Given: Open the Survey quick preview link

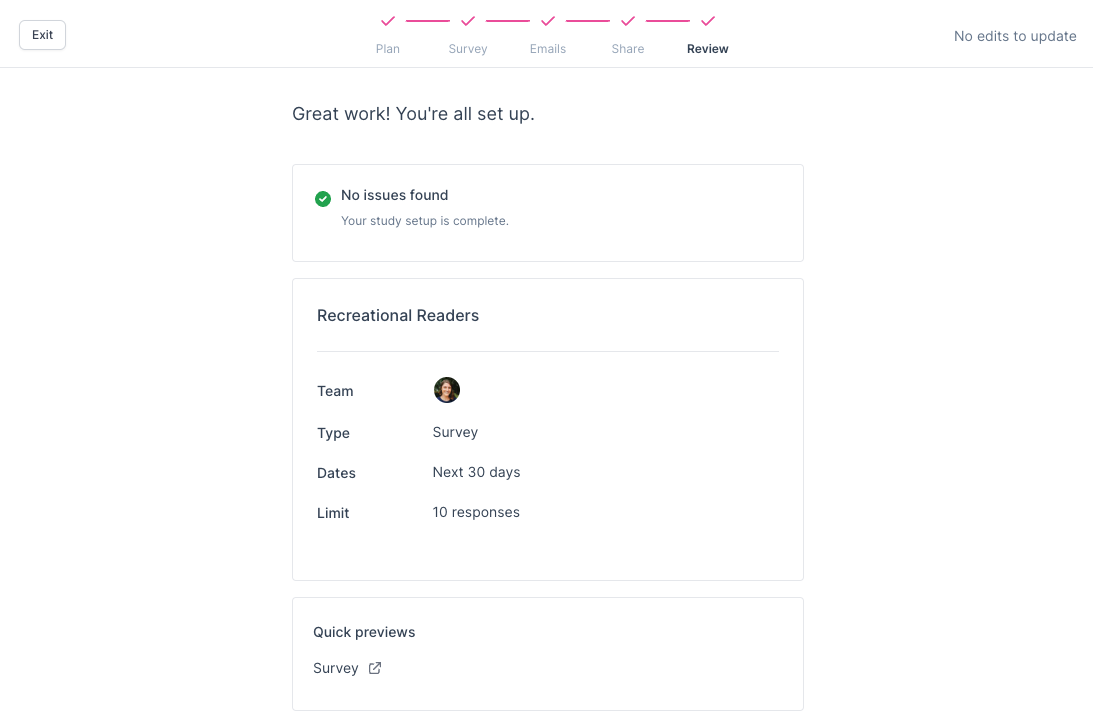Looking at the screenshot, I should click(336, 668).
